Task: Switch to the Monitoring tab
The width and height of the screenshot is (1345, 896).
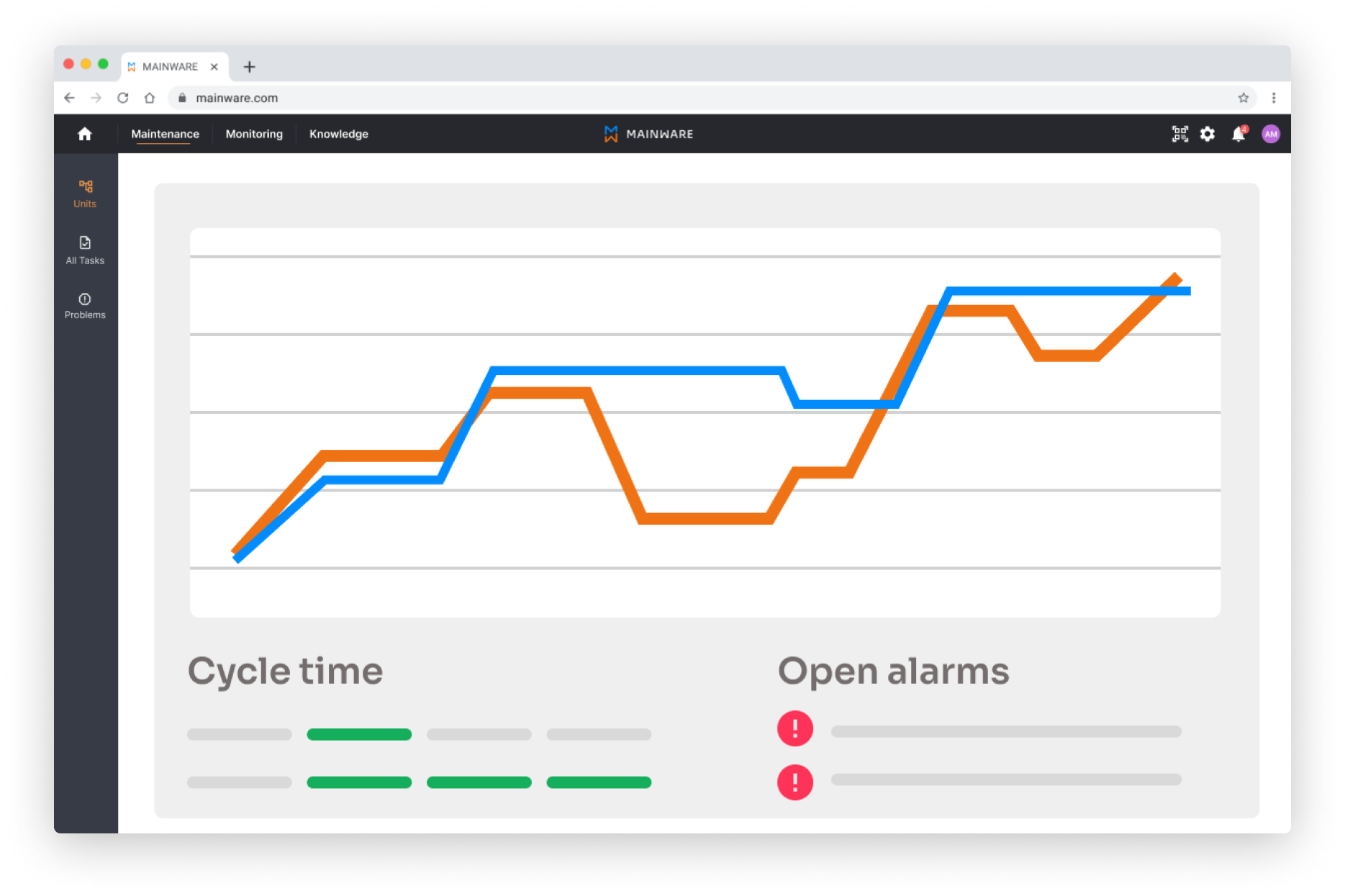Action: pyautogui.click(x=254, y=134)
